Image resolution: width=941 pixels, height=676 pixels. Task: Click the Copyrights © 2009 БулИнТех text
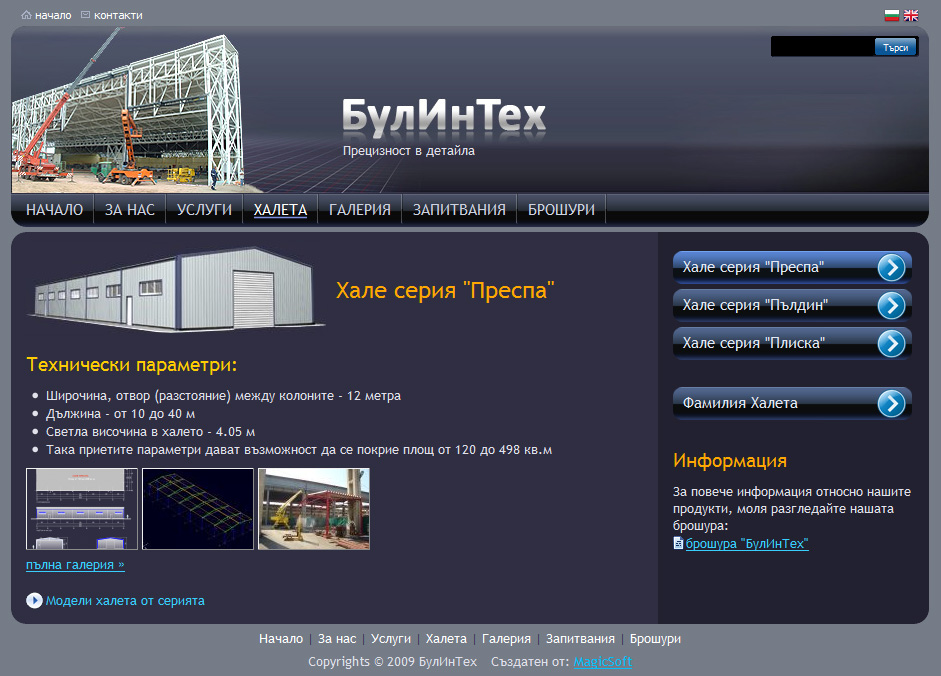392,662
